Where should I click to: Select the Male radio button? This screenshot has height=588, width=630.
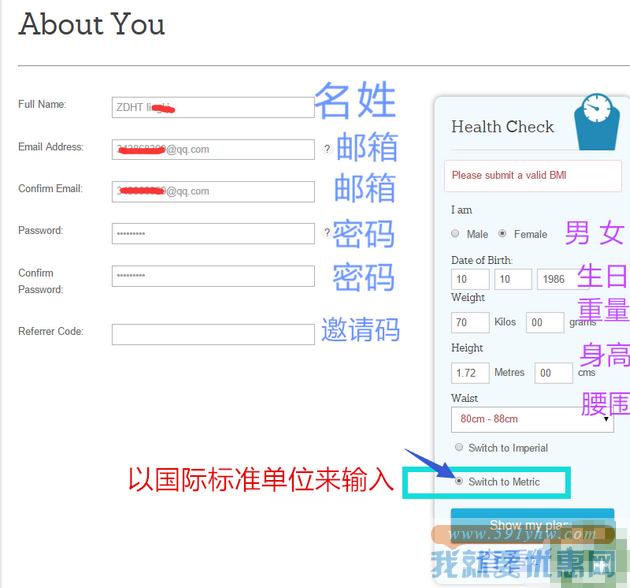point(455,234)
